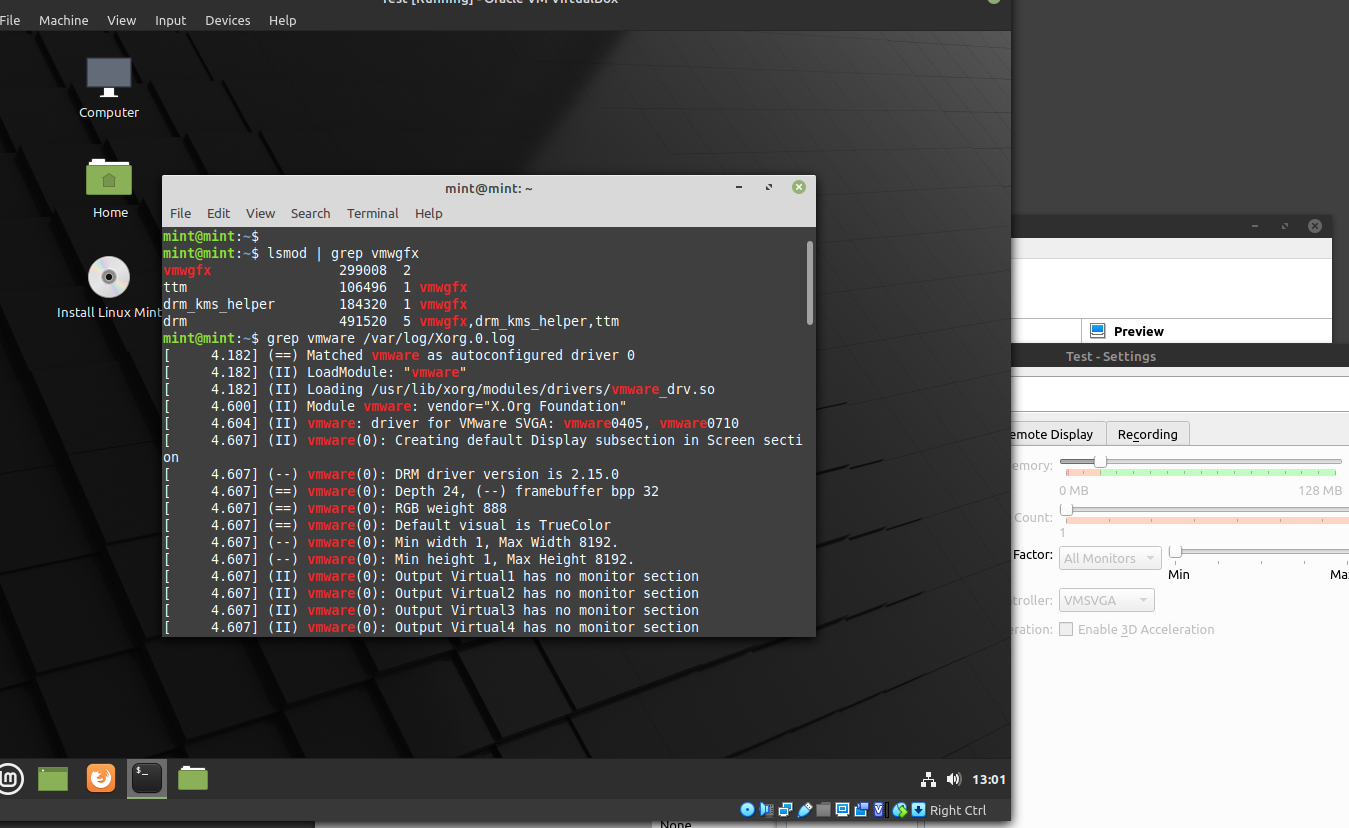1349x828 pixels.
Task: Click the Preview monitor icon in VirtualBox Manager
Action: click(1097, 331)
